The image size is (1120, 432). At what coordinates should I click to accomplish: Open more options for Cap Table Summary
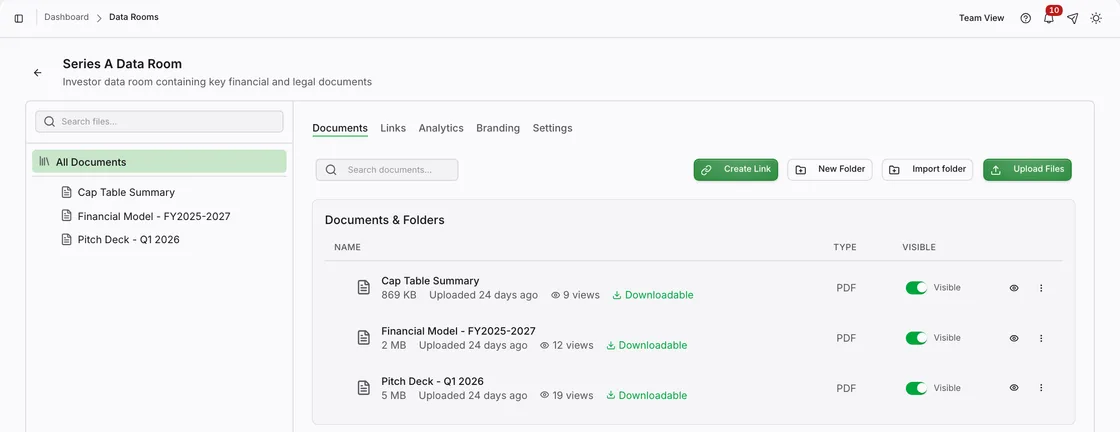(x=1041, y=288)
